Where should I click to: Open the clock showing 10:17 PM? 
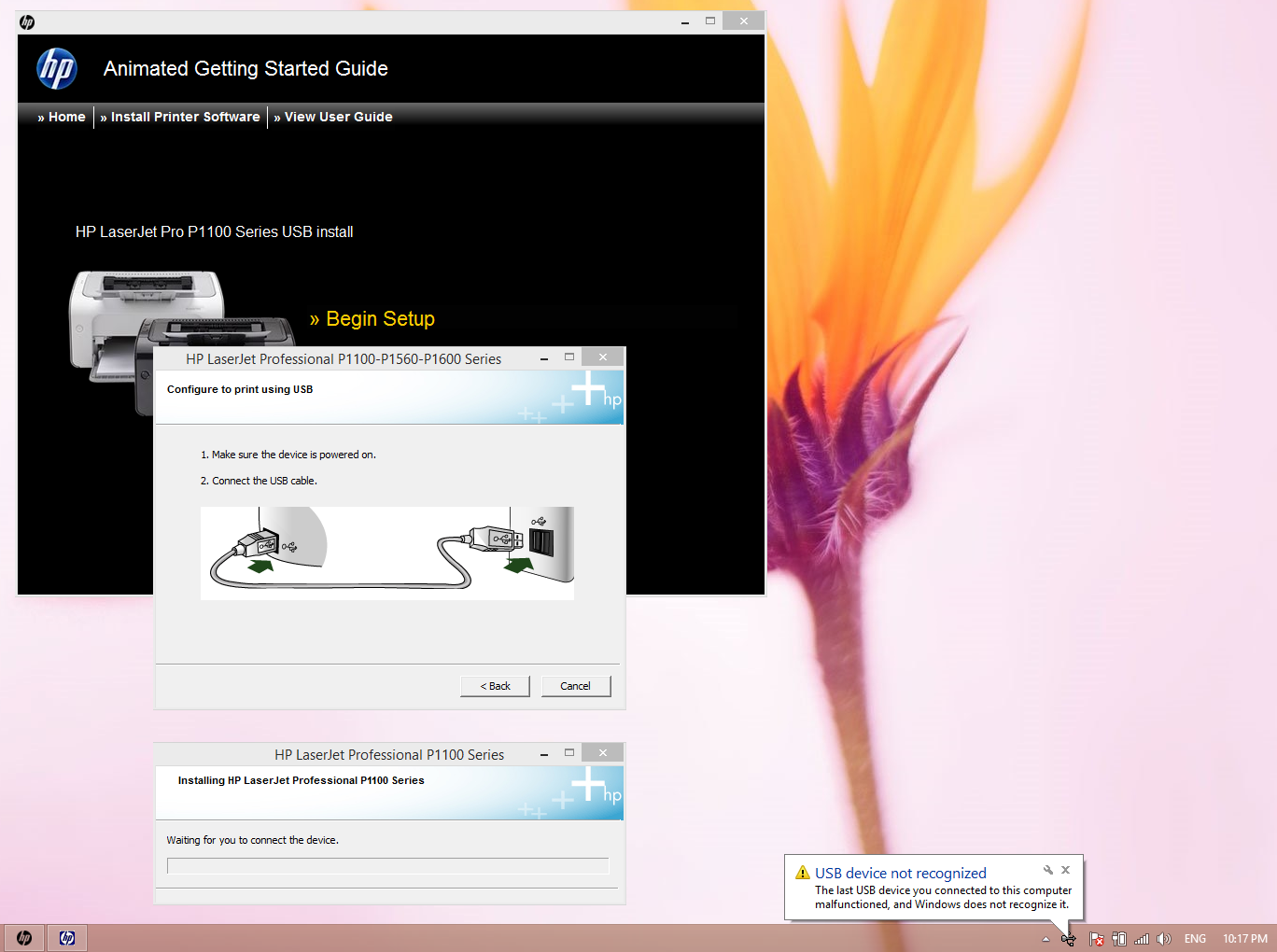(1245, 939)
